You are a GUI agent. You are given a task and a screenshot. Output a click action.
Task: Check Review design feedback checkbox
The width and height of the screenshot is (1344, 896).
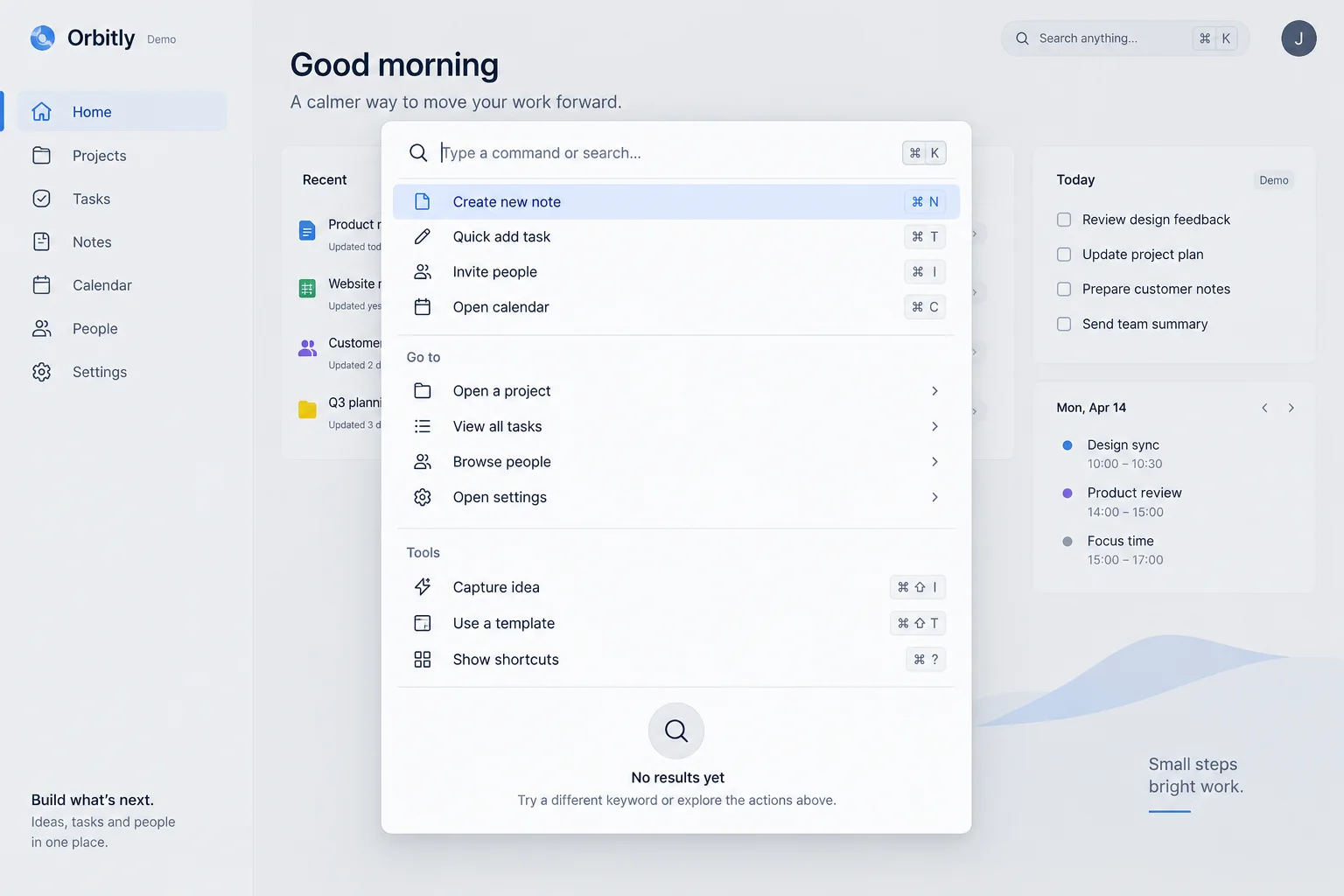tap(1064, 220)
